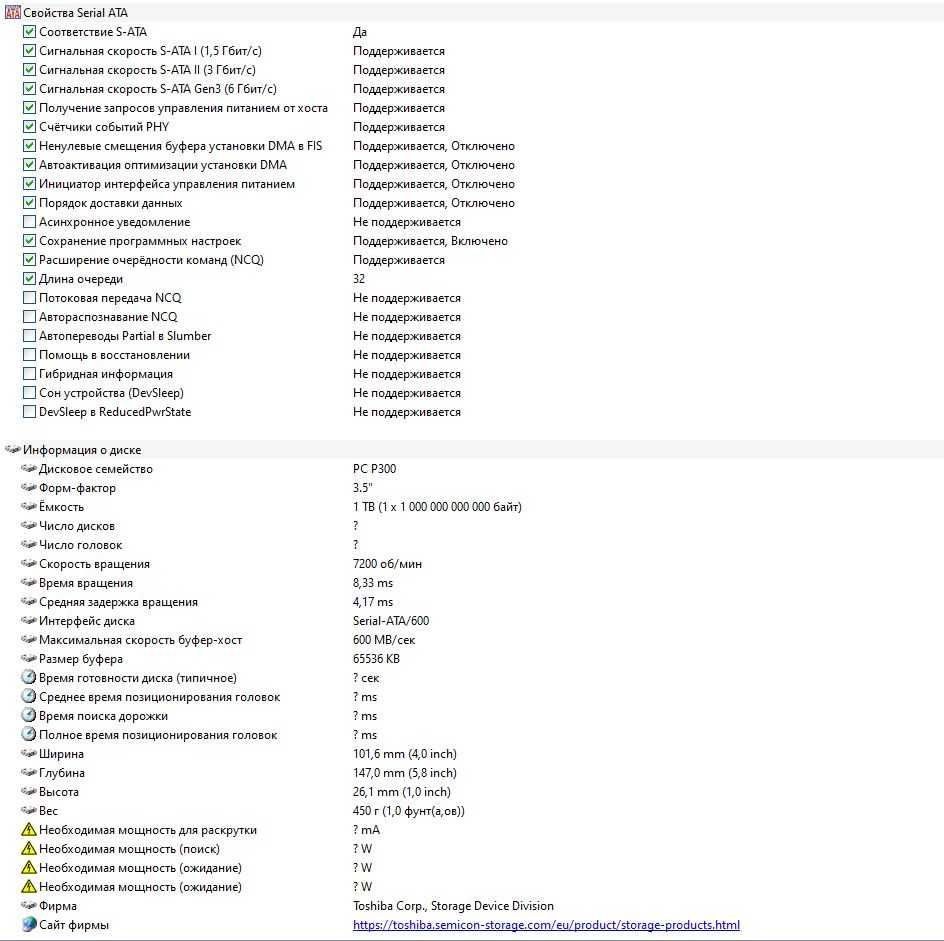This screenshot has width=944, height=941.
Task: Click the drive icon beside Дисковое семейство
Action: [x=28, y=468]
